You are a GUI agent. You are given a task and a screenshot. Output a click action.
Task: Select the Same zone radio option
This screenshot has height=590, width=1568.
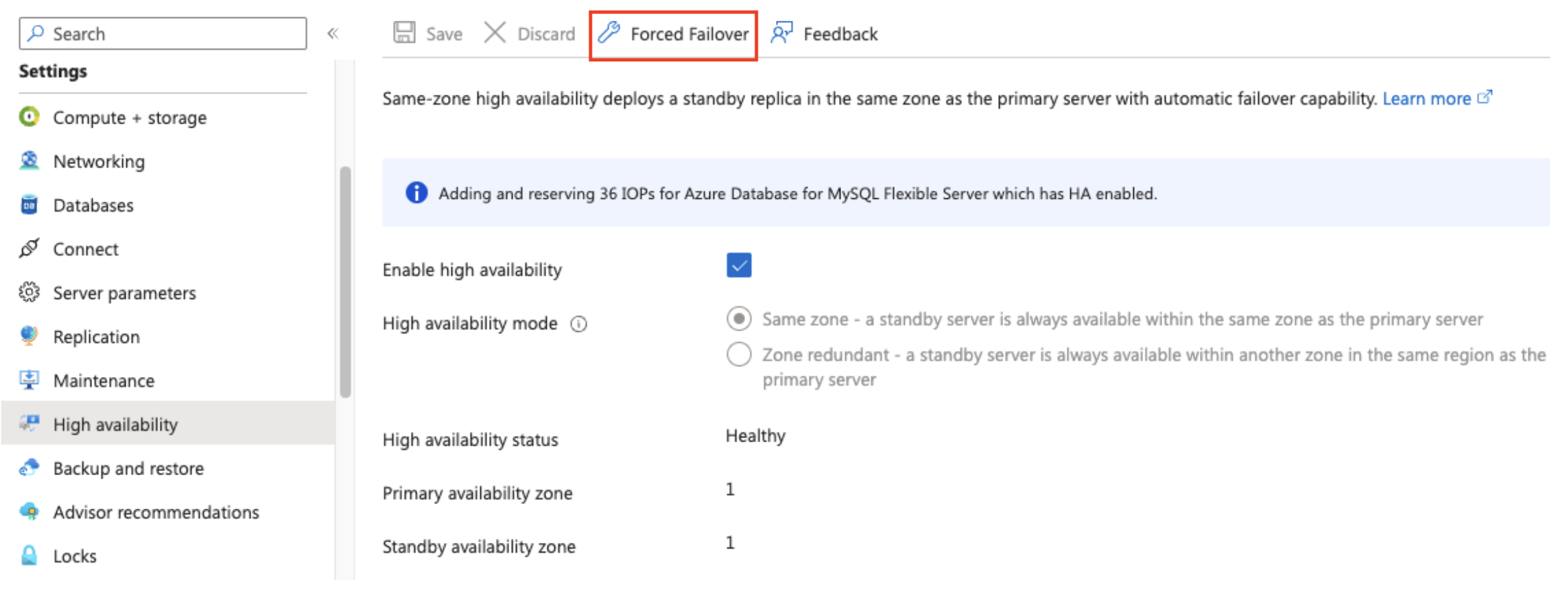click(x=738, y=319)
